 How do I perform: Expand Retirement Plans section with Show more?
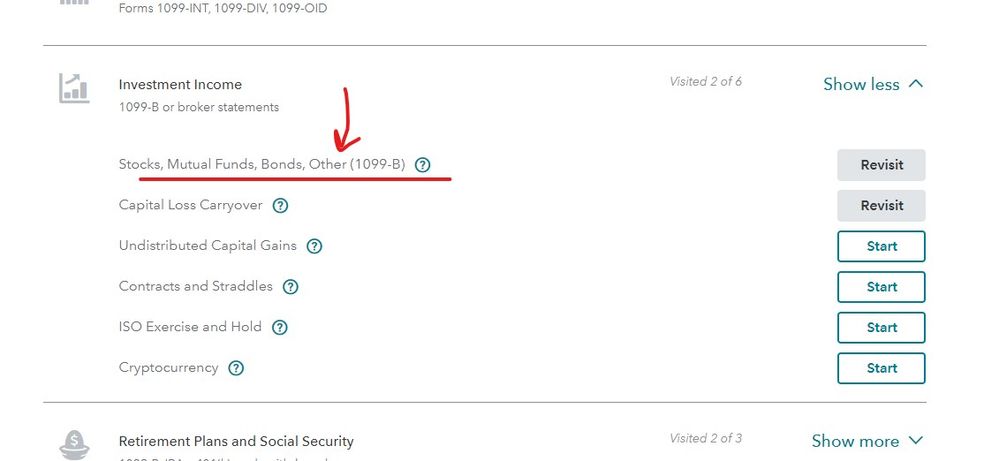pos(867,441)
